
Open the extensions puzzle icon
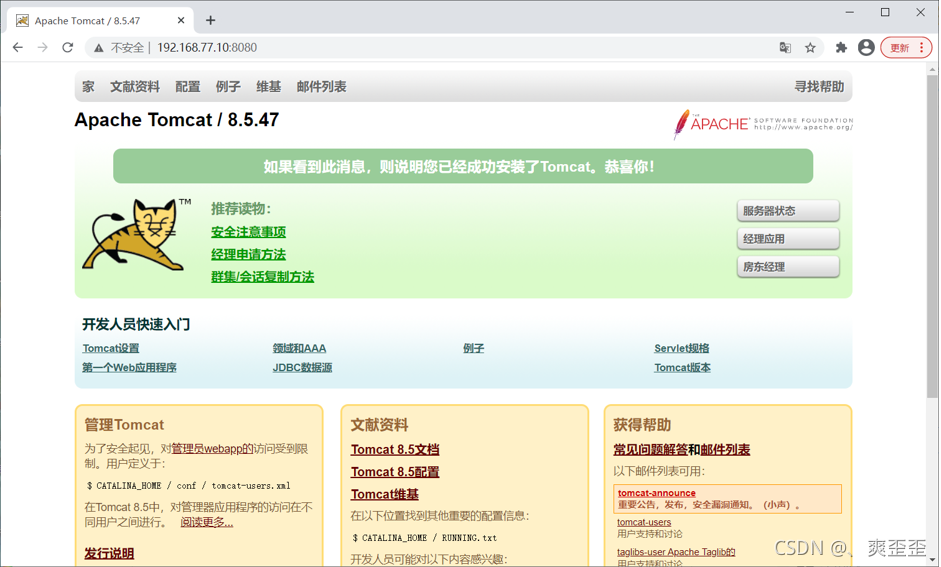coord(841,47)
